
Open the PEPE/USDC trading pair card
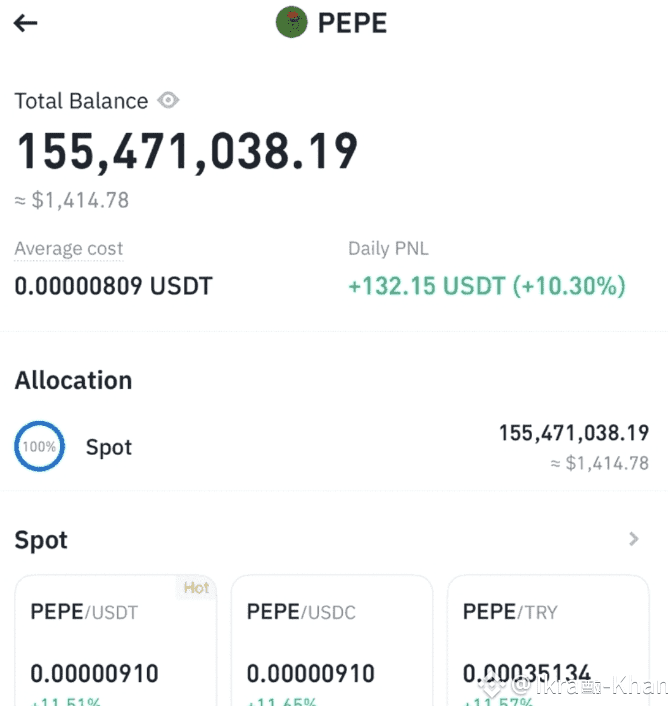click(x=332, y=640)
